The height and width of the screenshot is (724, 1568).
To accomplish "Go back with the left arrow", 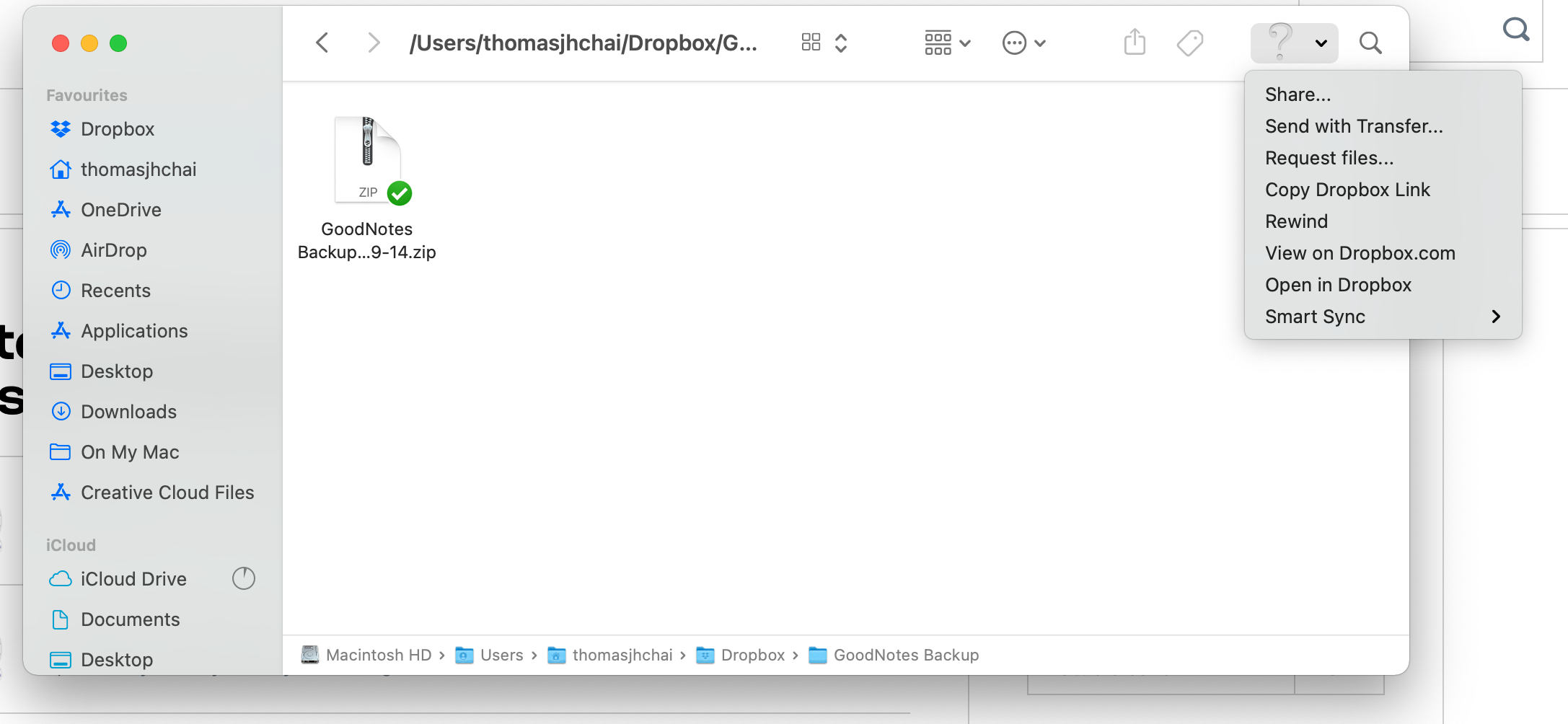I will [x=322, y=43].
